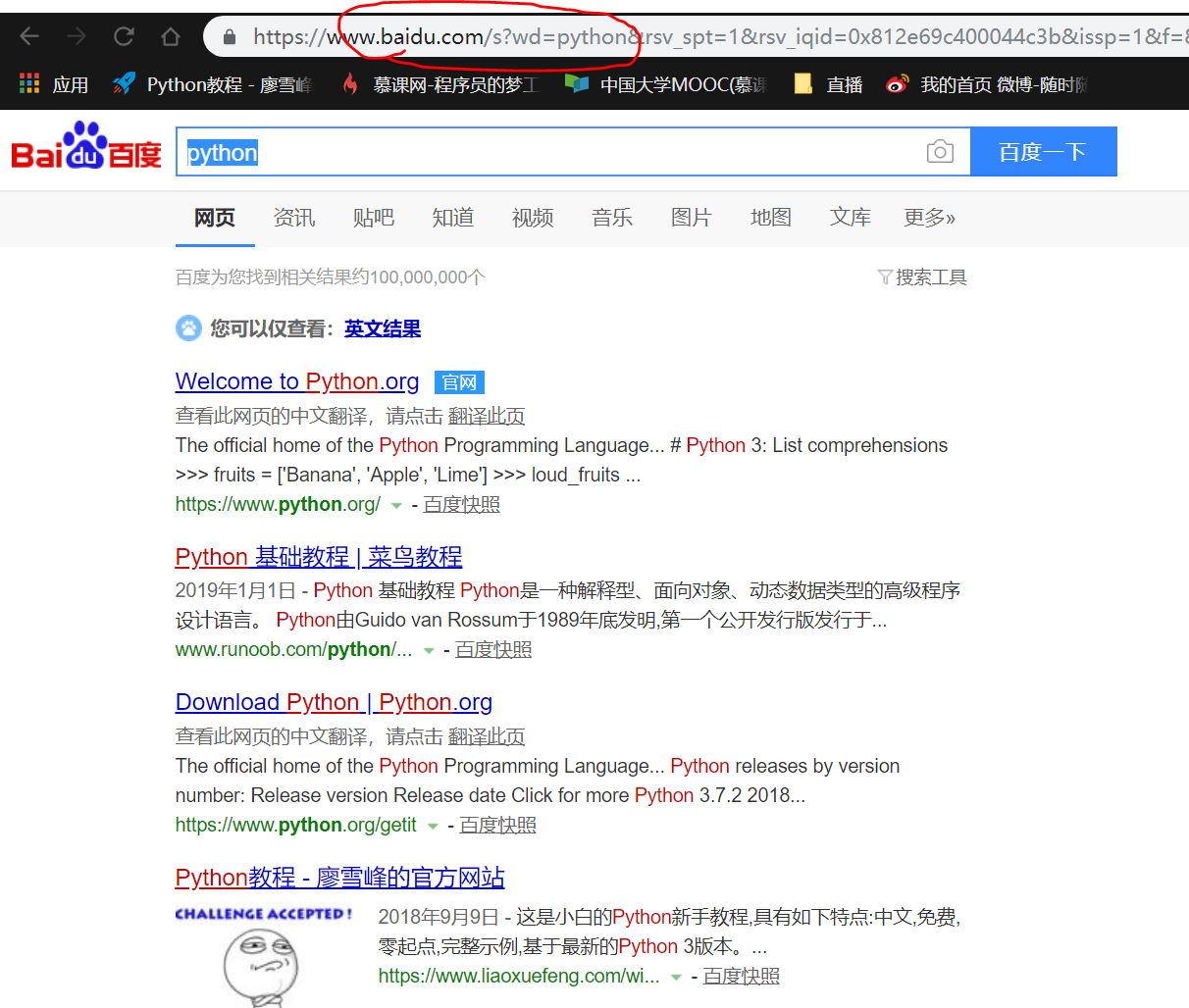Click the Weibo icon in the bookmarks bar

[896, 83]
